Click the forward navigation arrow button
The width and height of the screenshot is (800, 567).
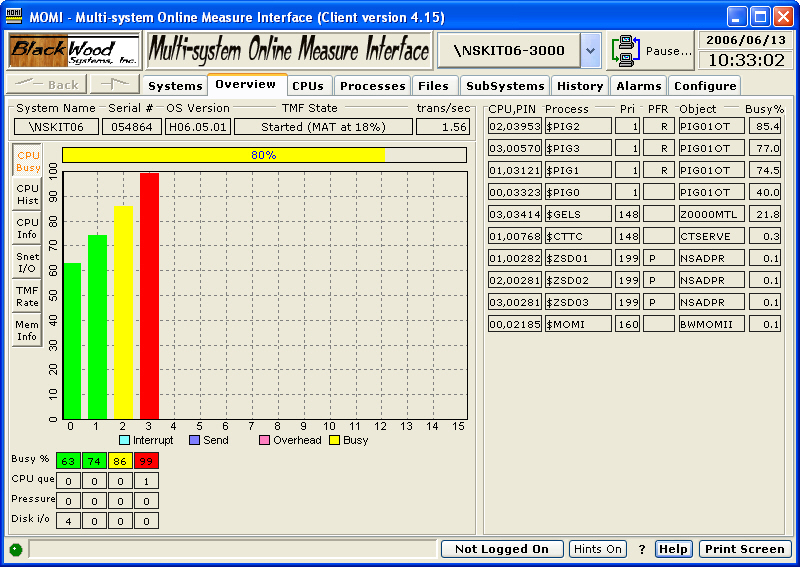tap(115, 84)
